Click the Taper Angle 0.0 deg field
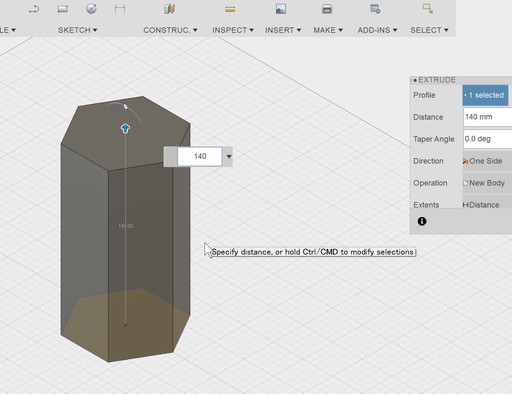This screenshot has width=512, height=394. click(x=488, y=139)
